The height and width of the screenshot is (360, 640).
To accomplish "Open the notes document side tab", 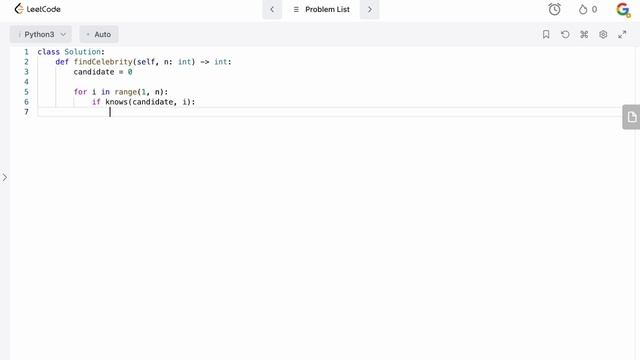I will pos(632,117).
